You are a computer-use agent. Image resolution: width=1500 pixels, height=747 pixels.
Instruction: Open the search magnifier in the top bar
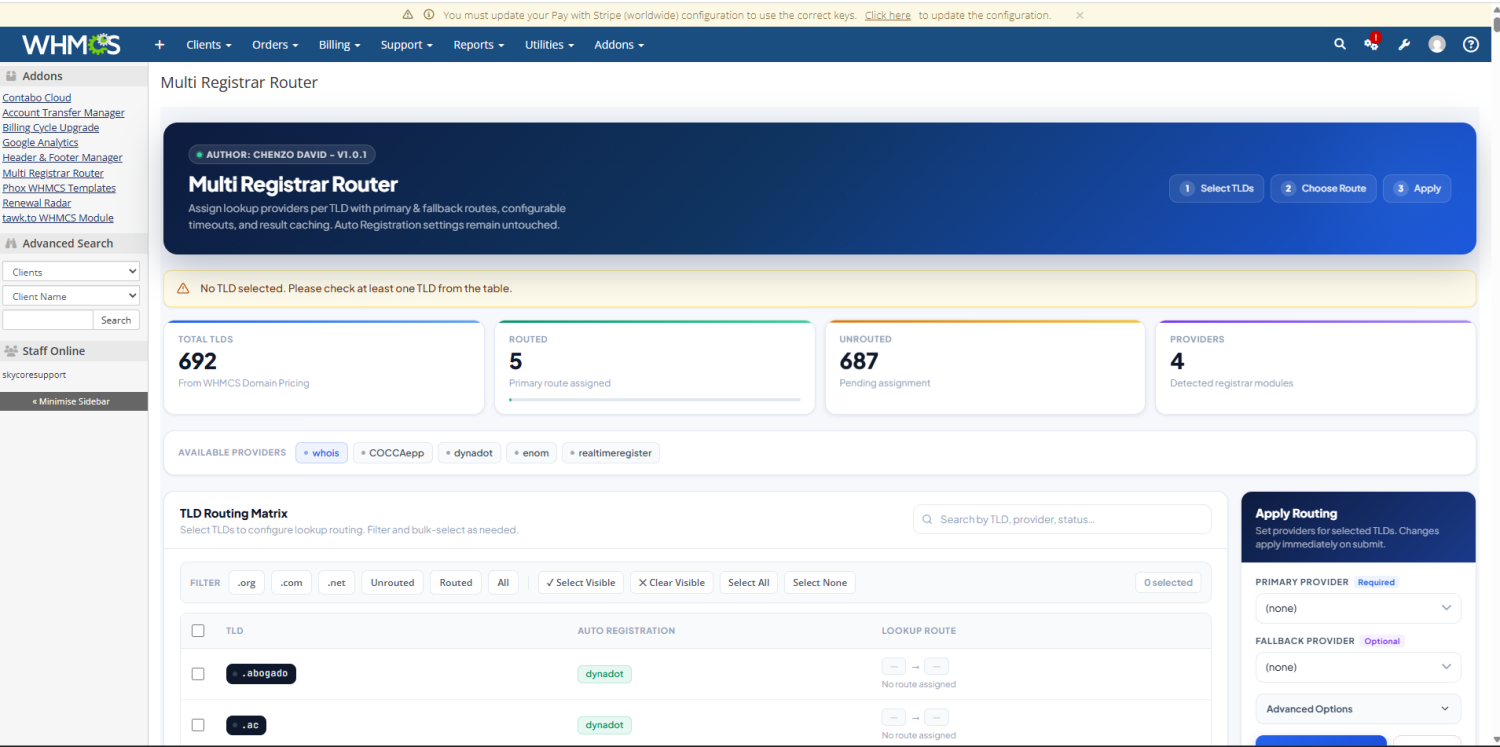click(1340, 44)
